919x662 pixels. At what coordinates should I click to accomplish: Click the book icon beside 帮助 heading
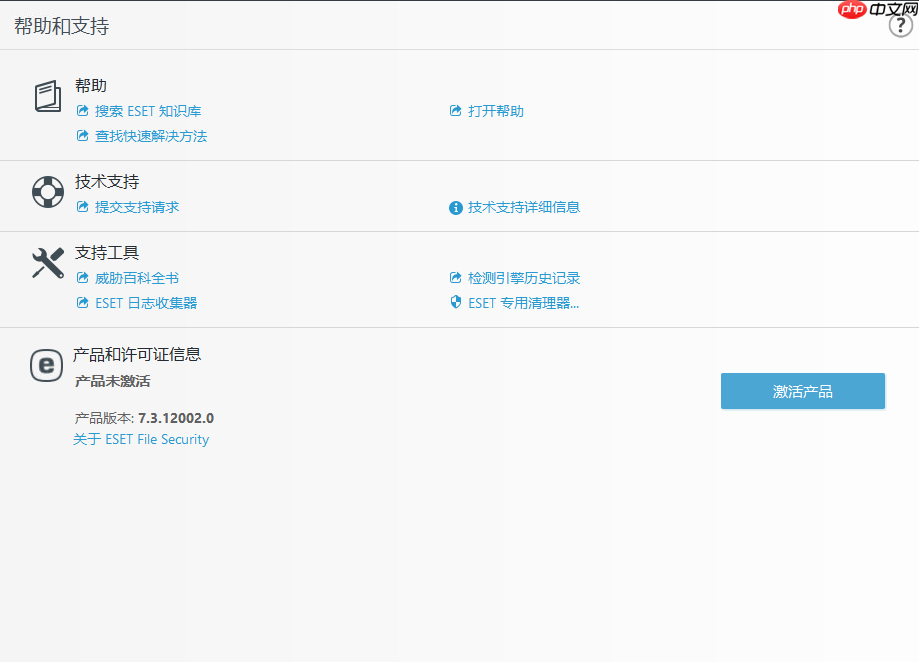47,96
